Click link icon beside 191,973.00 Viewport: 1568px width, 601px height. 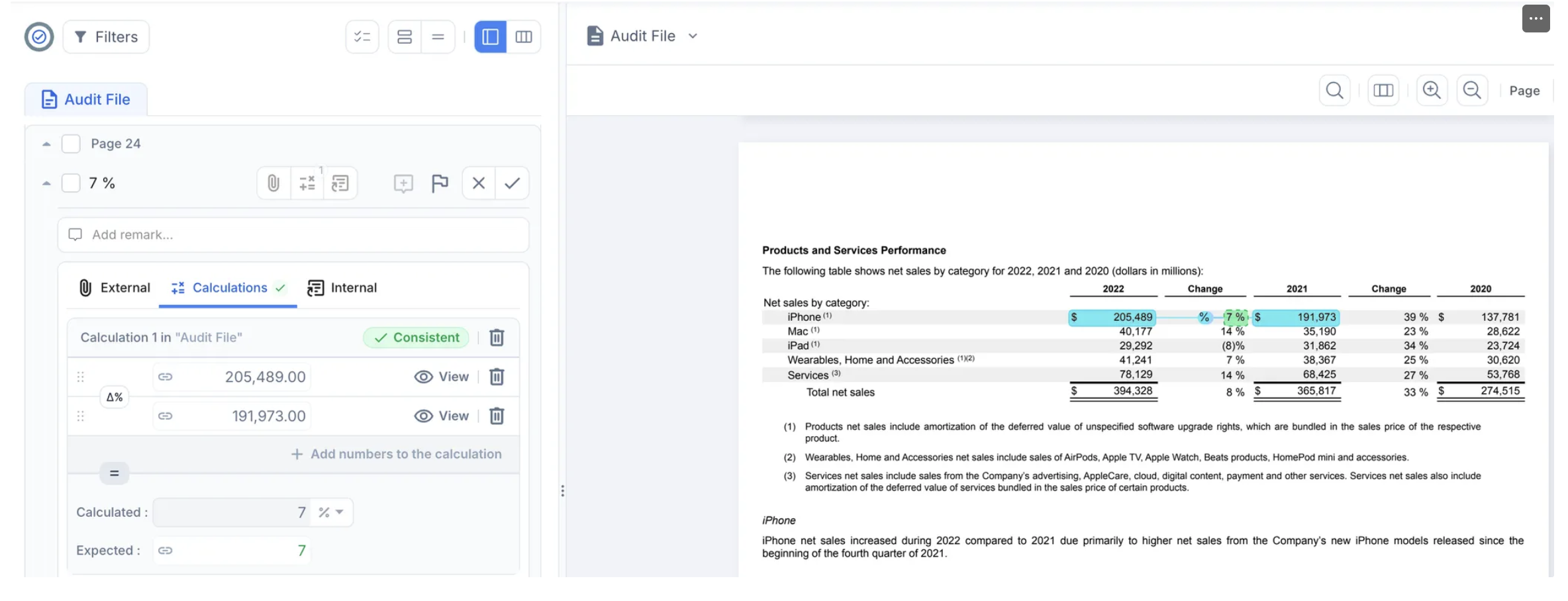pyautogui.click(x=166, y=416)
